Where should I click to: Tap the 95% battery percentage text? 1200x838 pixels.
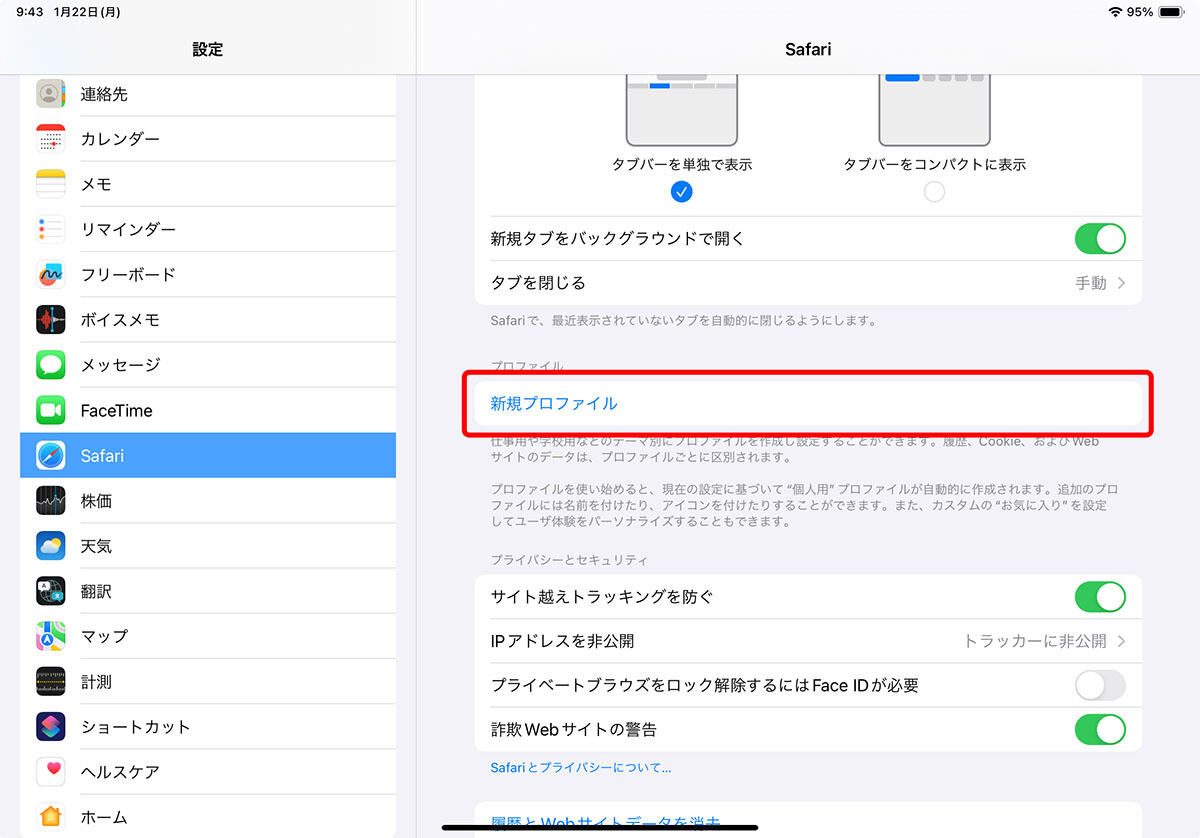1140,12
